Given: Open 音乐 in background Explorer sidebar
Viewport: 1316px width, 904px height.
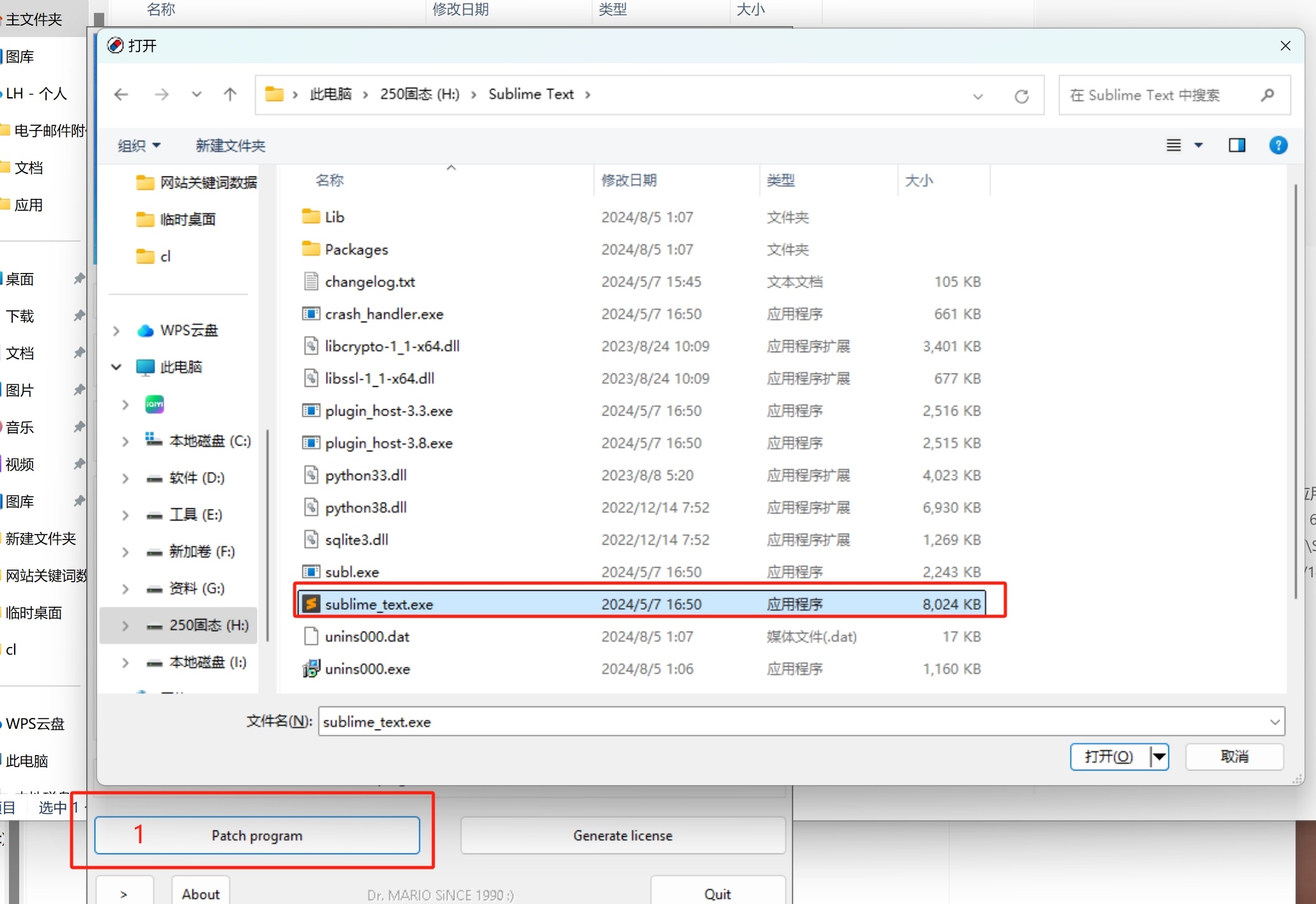Looking at the screenshot, I should coord(19,427).
